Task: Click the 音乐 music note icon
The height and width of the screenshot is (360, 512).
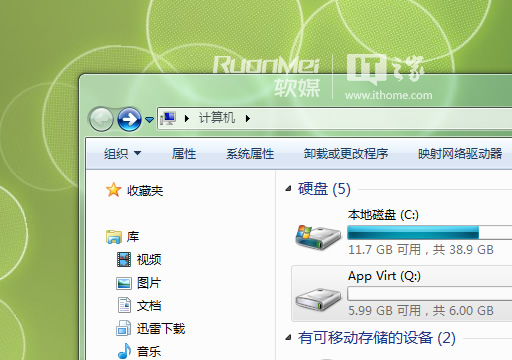Action: click(124, 351)
